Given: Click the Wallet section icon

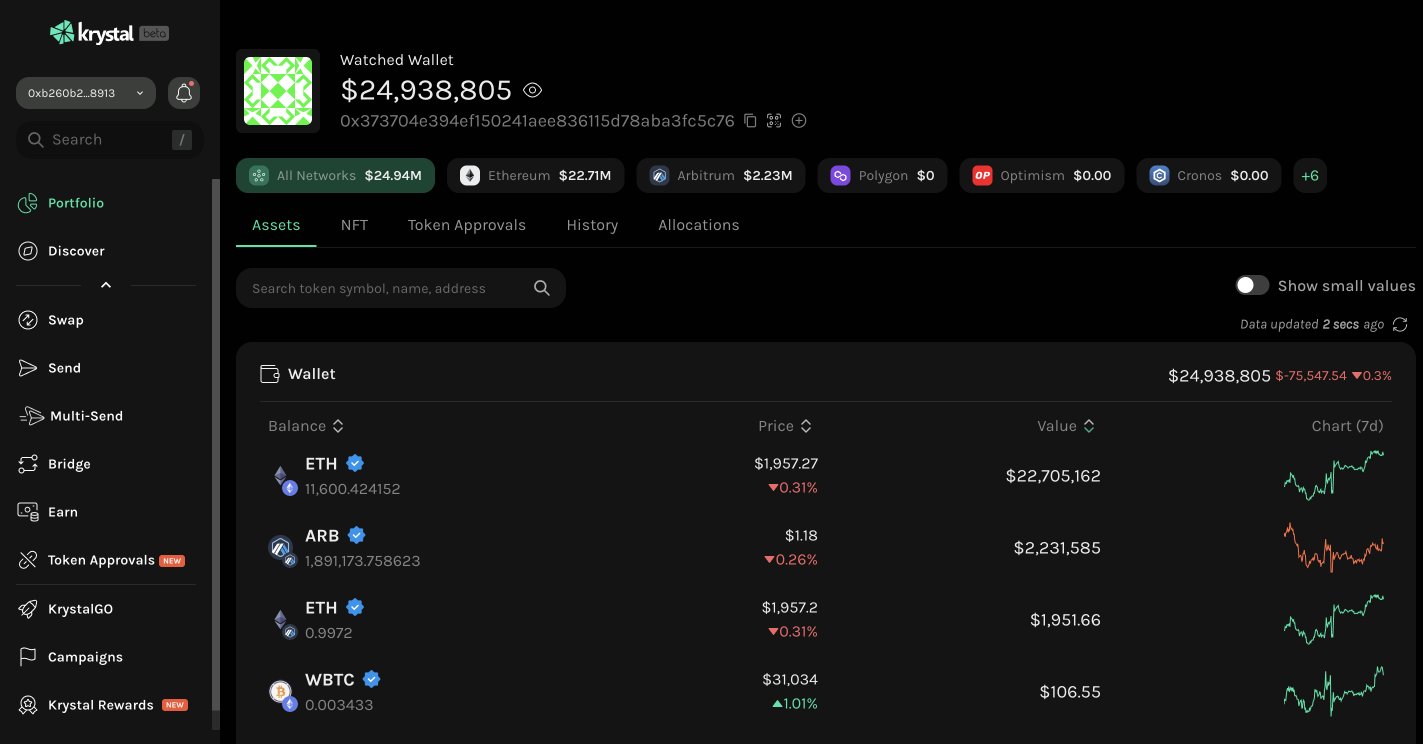Looking at the screenshot, I should (269, 374).
